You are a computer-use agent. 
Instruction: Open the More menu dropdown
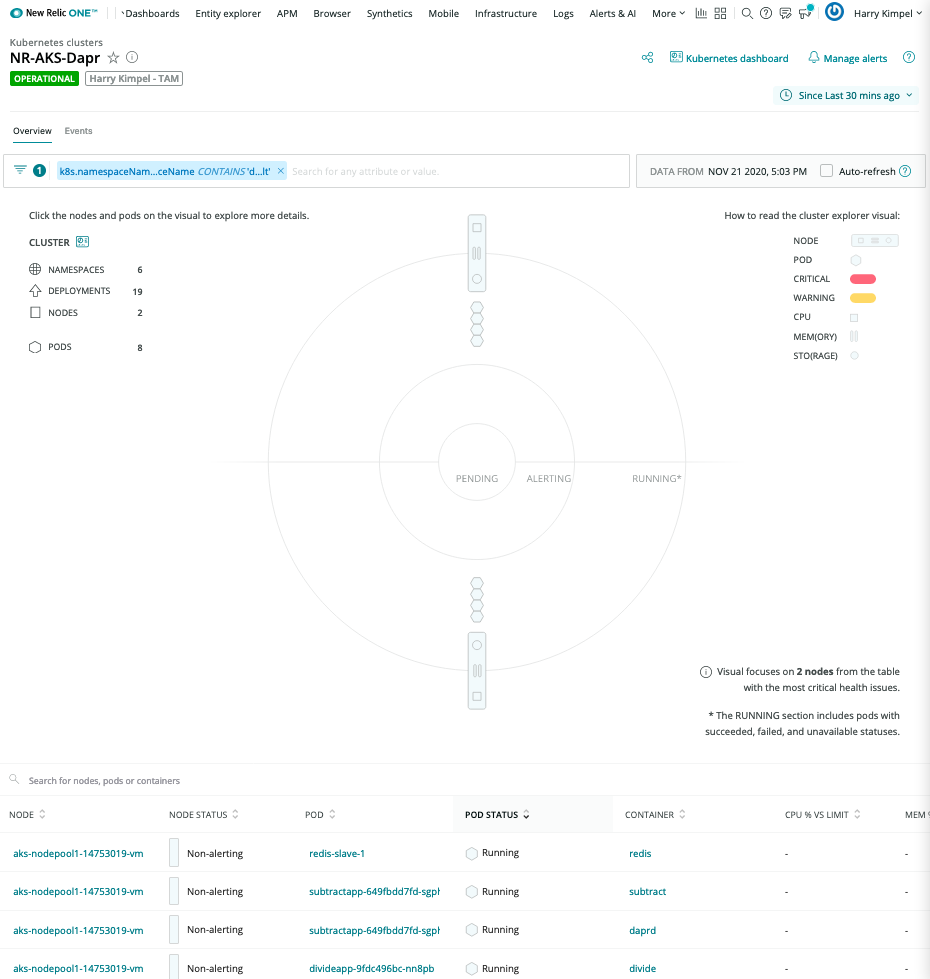[666, 13]
